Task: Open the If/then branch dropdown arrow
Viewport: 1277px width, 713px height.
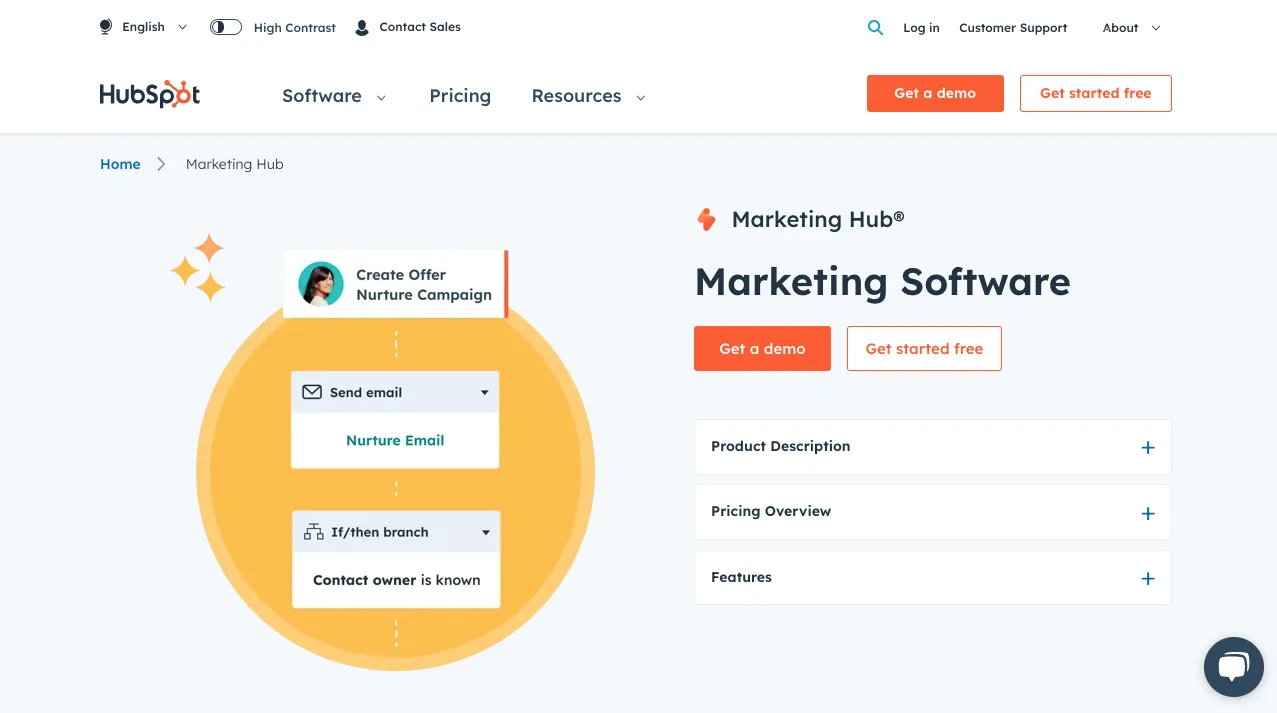Action: 486,533
